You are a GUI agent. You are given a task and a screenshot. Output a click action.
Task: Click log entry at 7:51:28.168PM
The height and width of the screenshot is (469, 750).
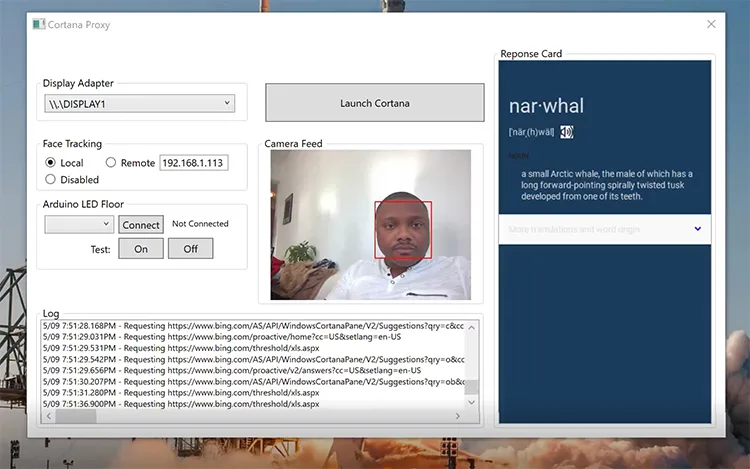[x=253, y=326]
